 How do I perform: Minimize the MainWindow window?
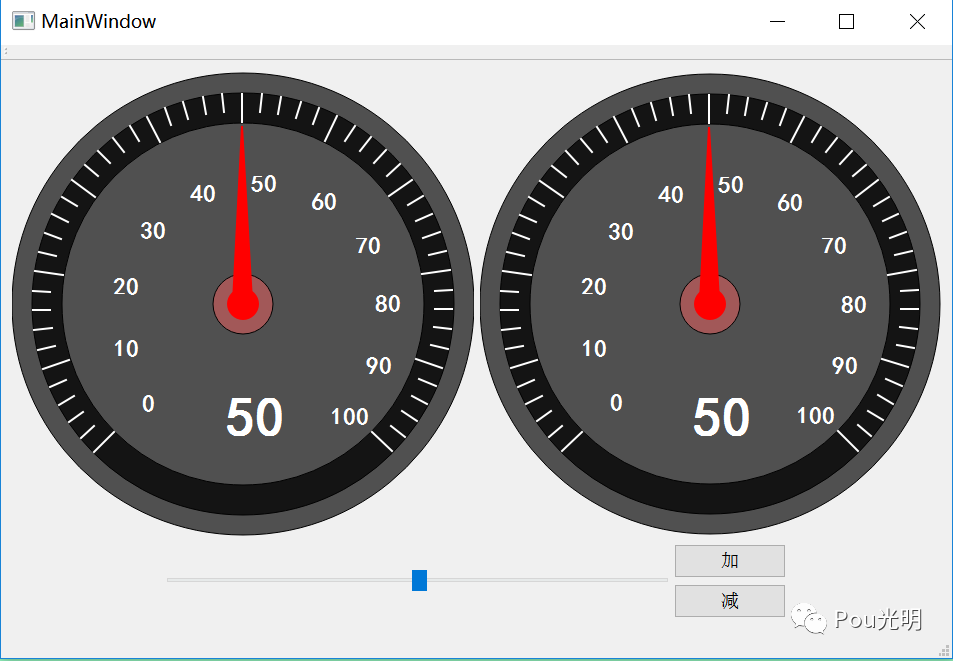(x=777, y=22)
